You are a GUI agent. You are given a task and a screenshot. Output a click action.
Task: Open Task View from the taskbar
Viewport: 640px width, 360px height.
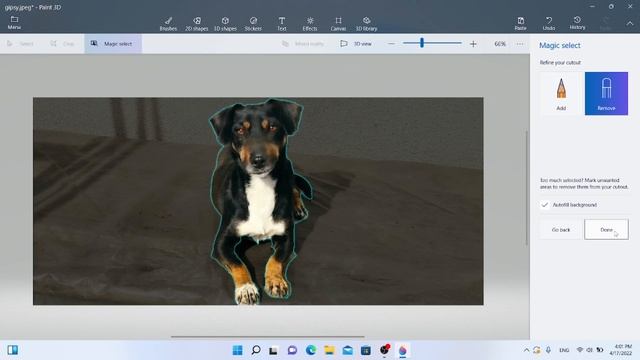pos(273,350)
